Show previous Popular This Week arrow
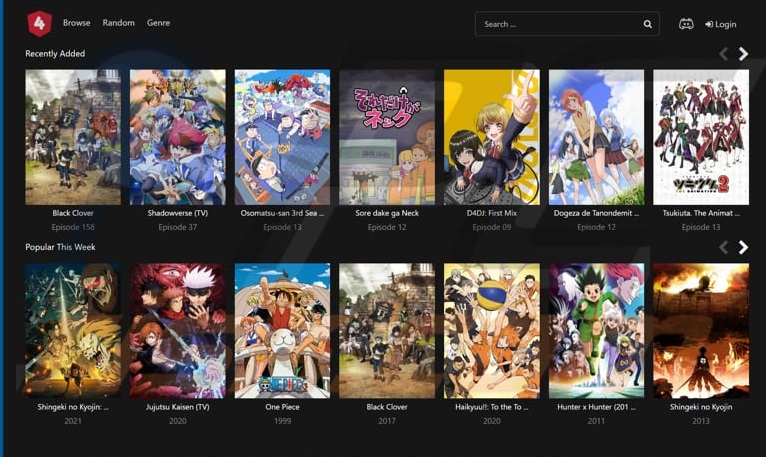 [x=723, y=247]
